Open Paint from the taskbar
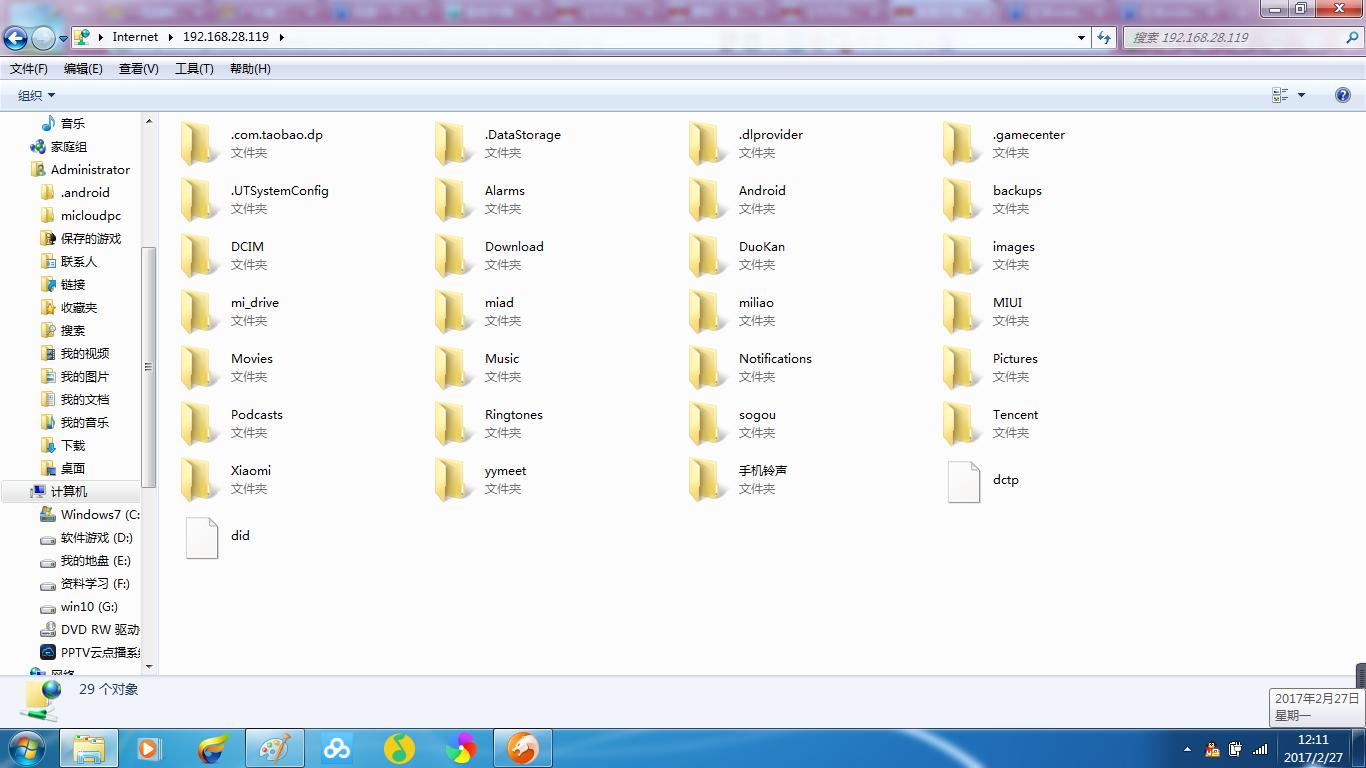The width and height of the screenshot is (1366, 768). (x=274, y=748)
